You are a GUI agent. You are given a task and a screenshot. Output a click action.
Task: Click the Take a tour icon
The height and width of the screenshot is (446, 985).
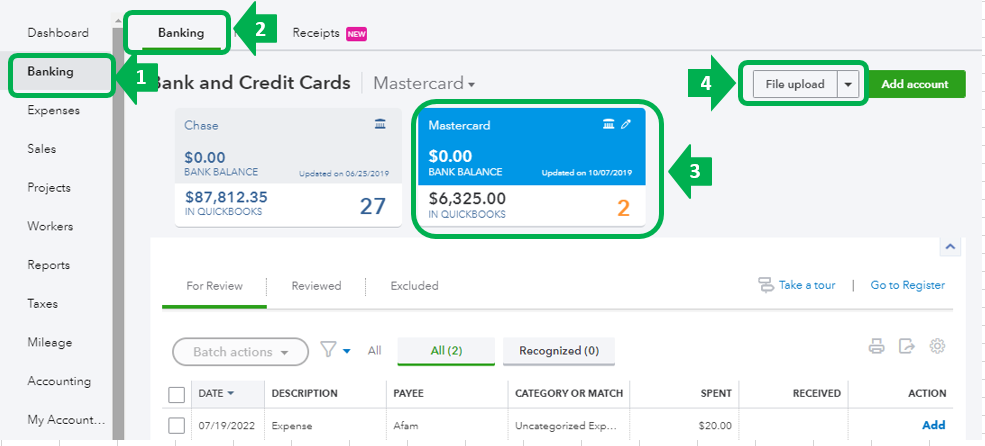[x=767, y=285]
